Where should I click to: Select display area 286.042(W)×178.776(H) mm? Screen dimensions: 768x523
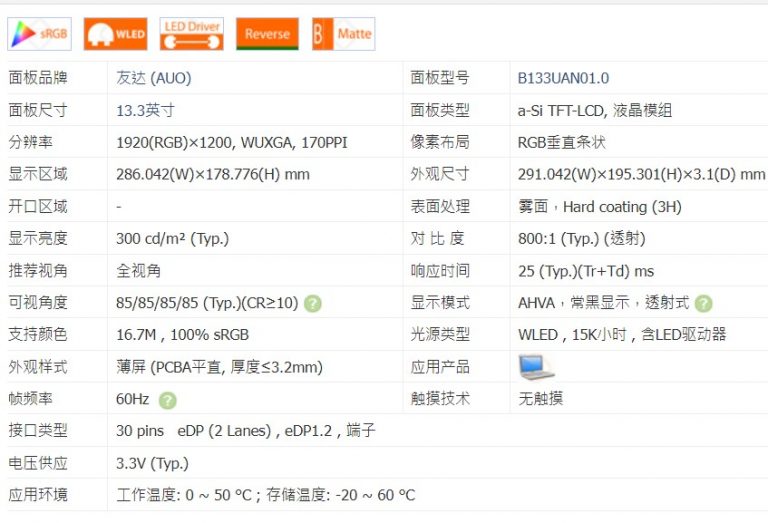(213, 174)
